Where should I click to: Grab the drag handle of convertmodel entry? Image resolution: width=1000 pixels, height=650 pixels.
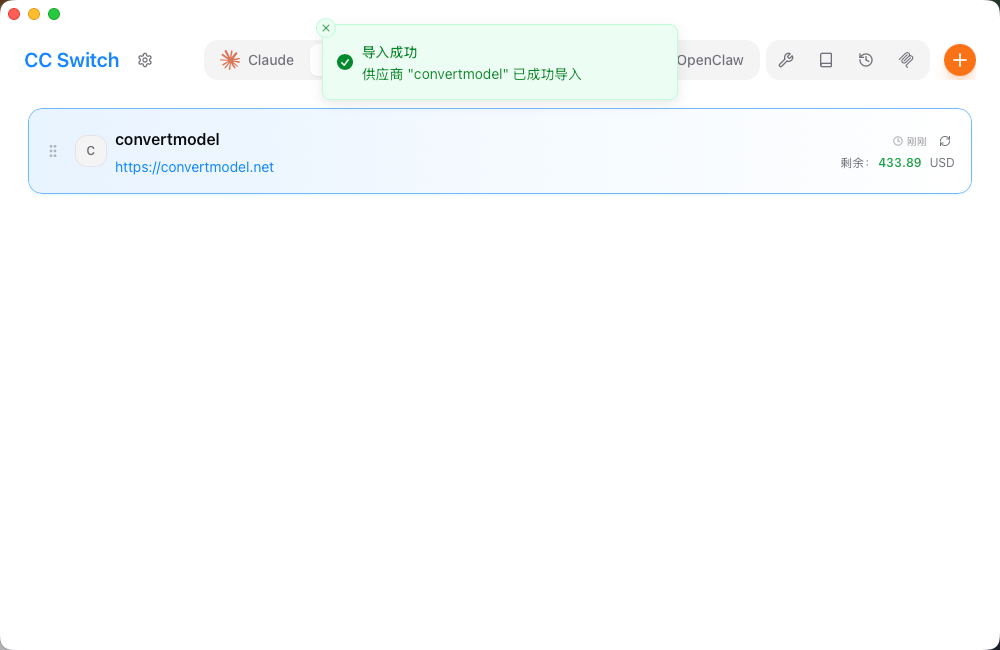pyautogui.click(x=53, y=151)
